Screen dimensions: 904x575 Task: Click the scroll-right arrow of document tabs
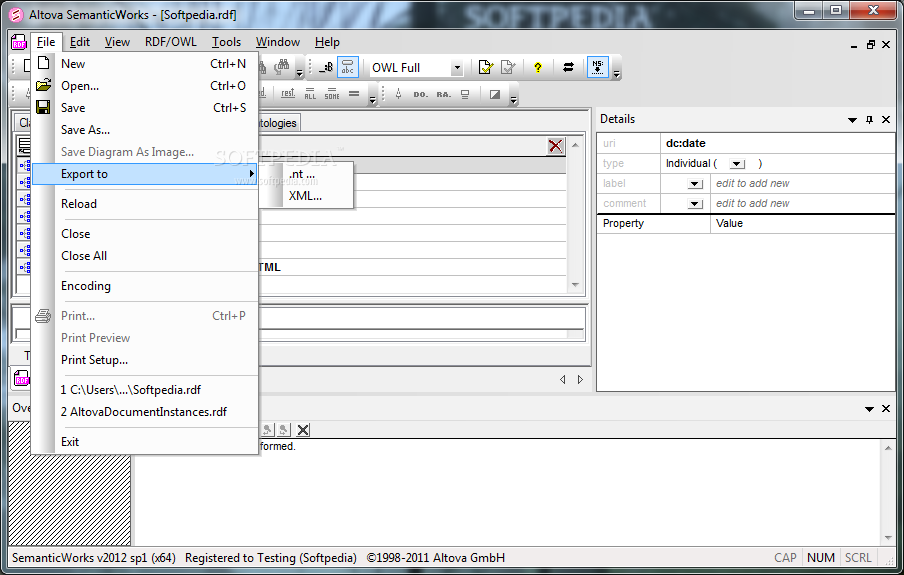(580, 379)
